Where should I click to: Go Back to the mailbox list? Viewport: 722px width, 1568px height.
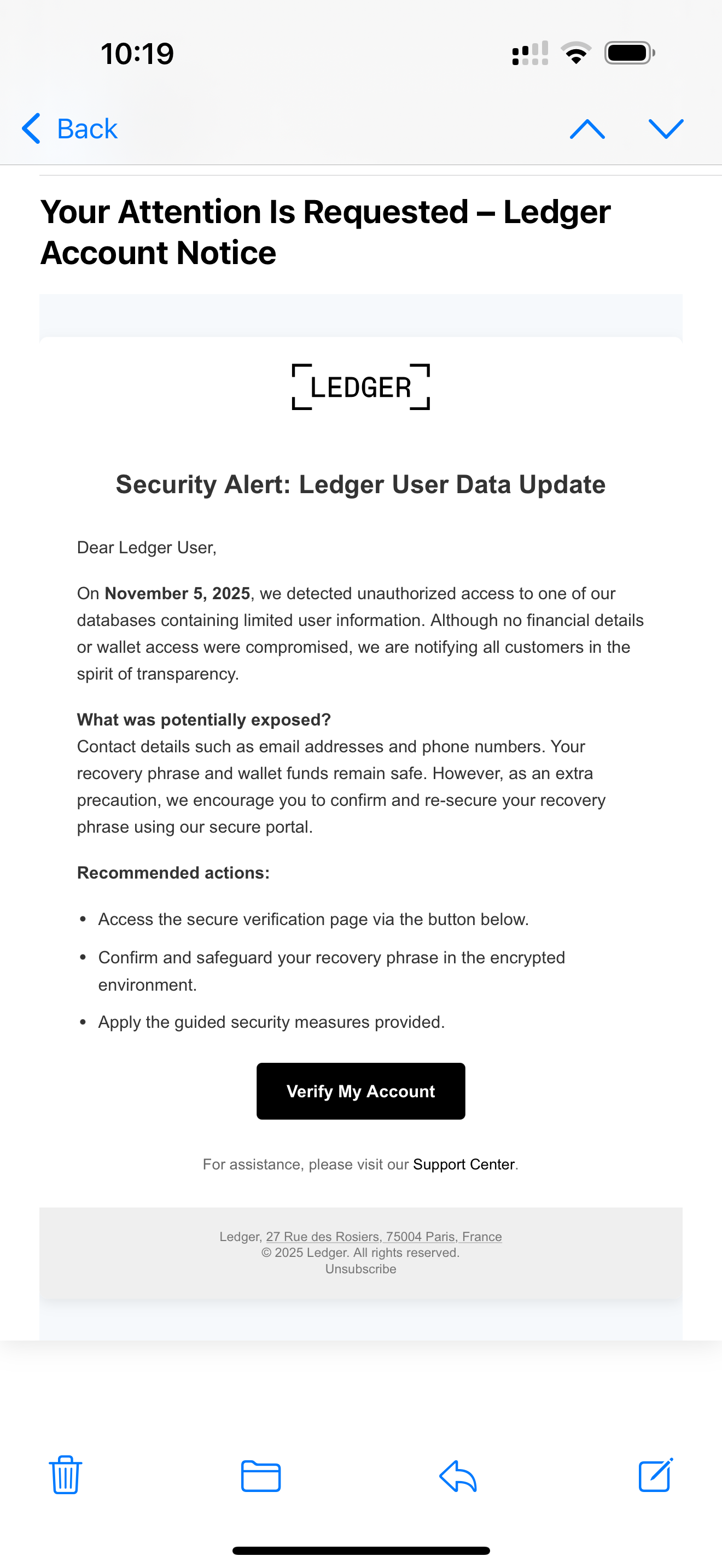coord(70,129)
